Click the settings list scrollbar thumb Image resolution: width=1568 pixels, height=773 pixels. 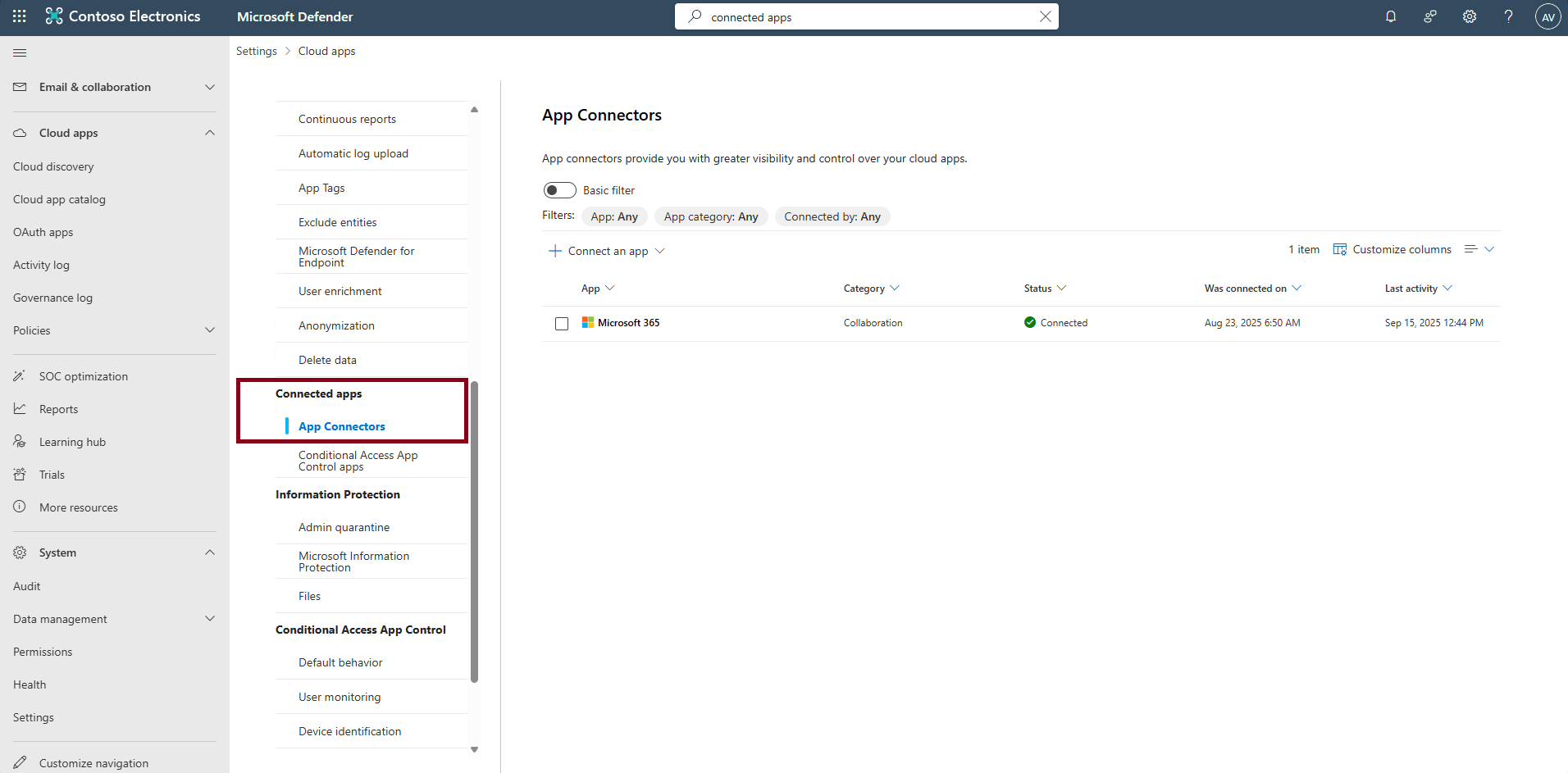point(474,531)
